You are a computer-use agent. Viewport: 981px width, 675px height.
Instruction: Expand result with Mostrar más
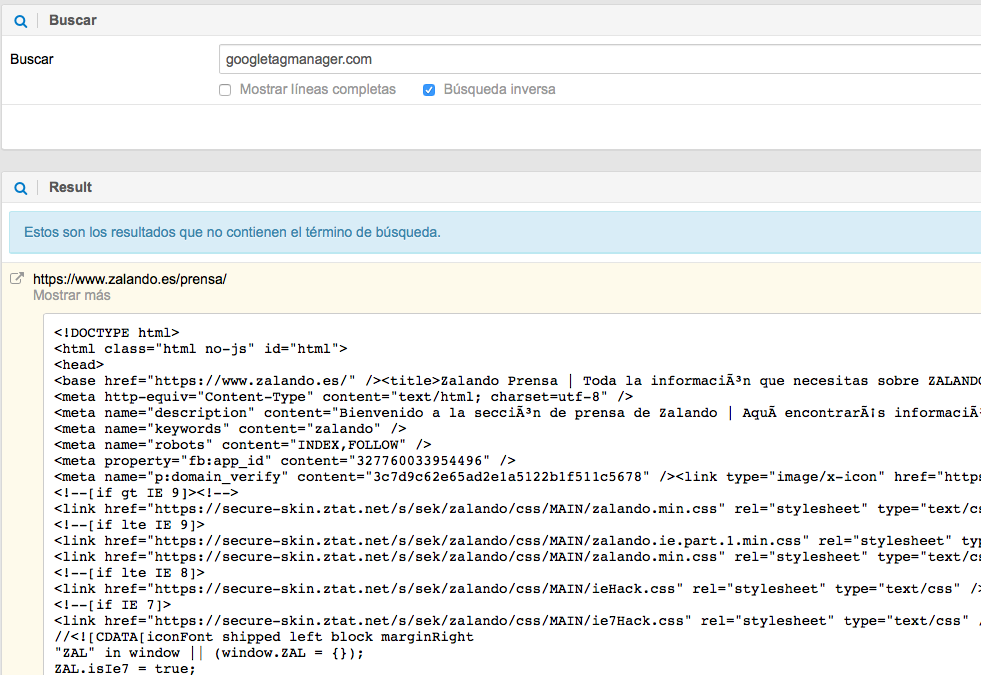(72, 296)
